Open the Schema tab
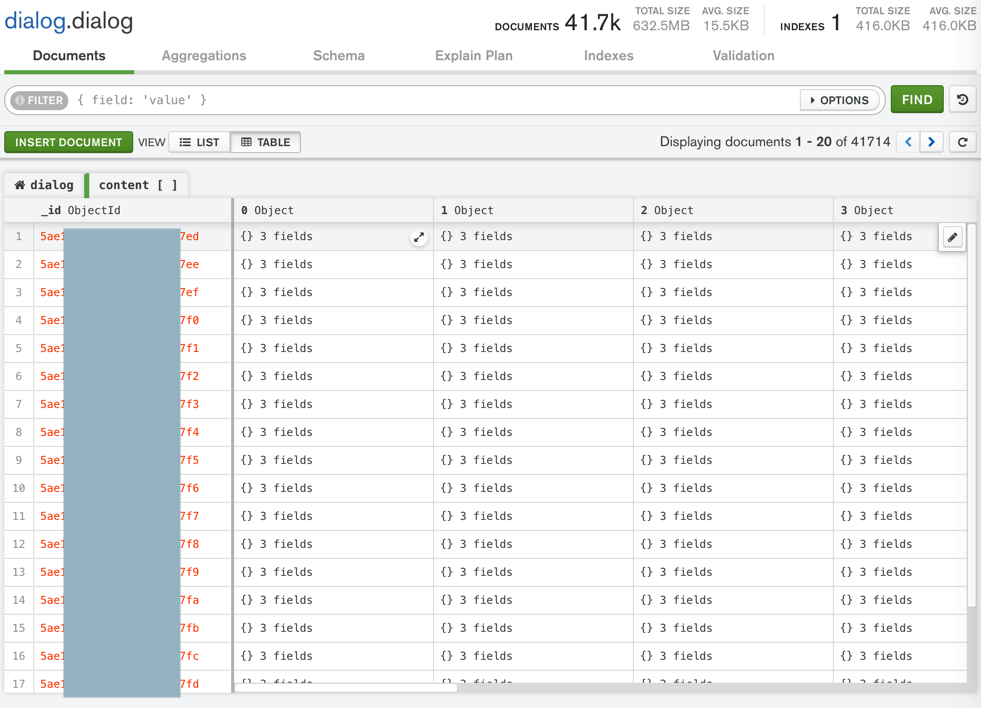981x708 pixels. tap(338, 56)
